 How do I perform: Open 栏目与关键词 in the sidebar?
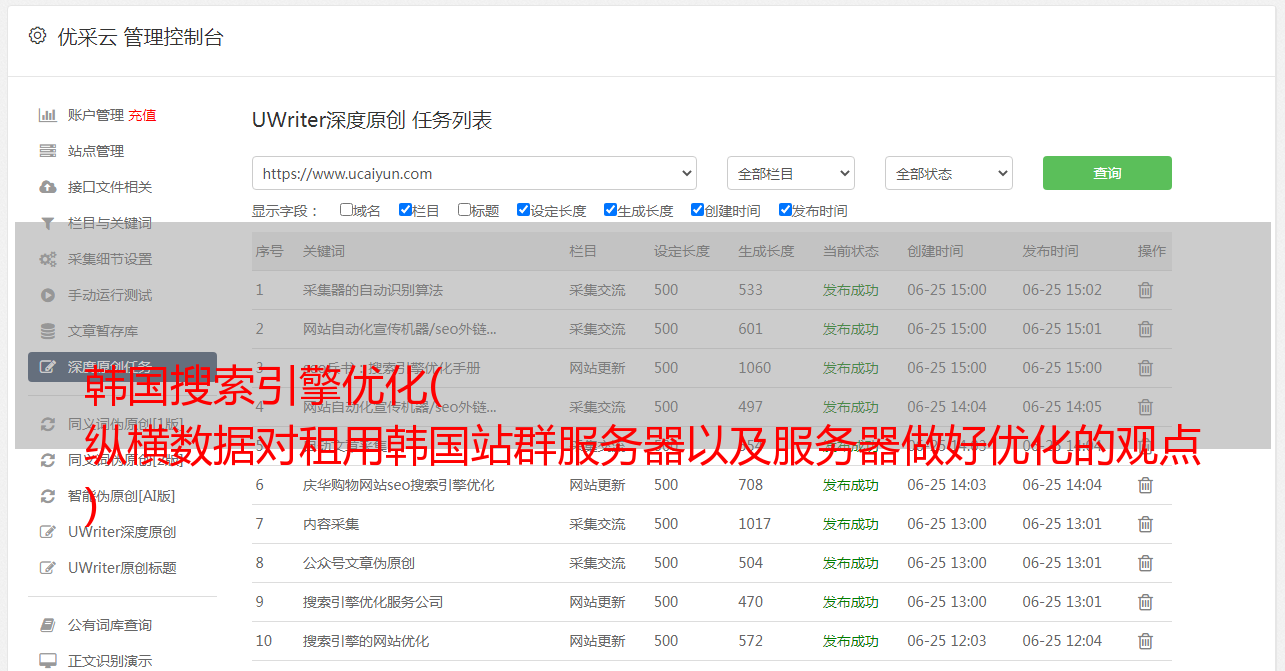(x=110, y=223)
